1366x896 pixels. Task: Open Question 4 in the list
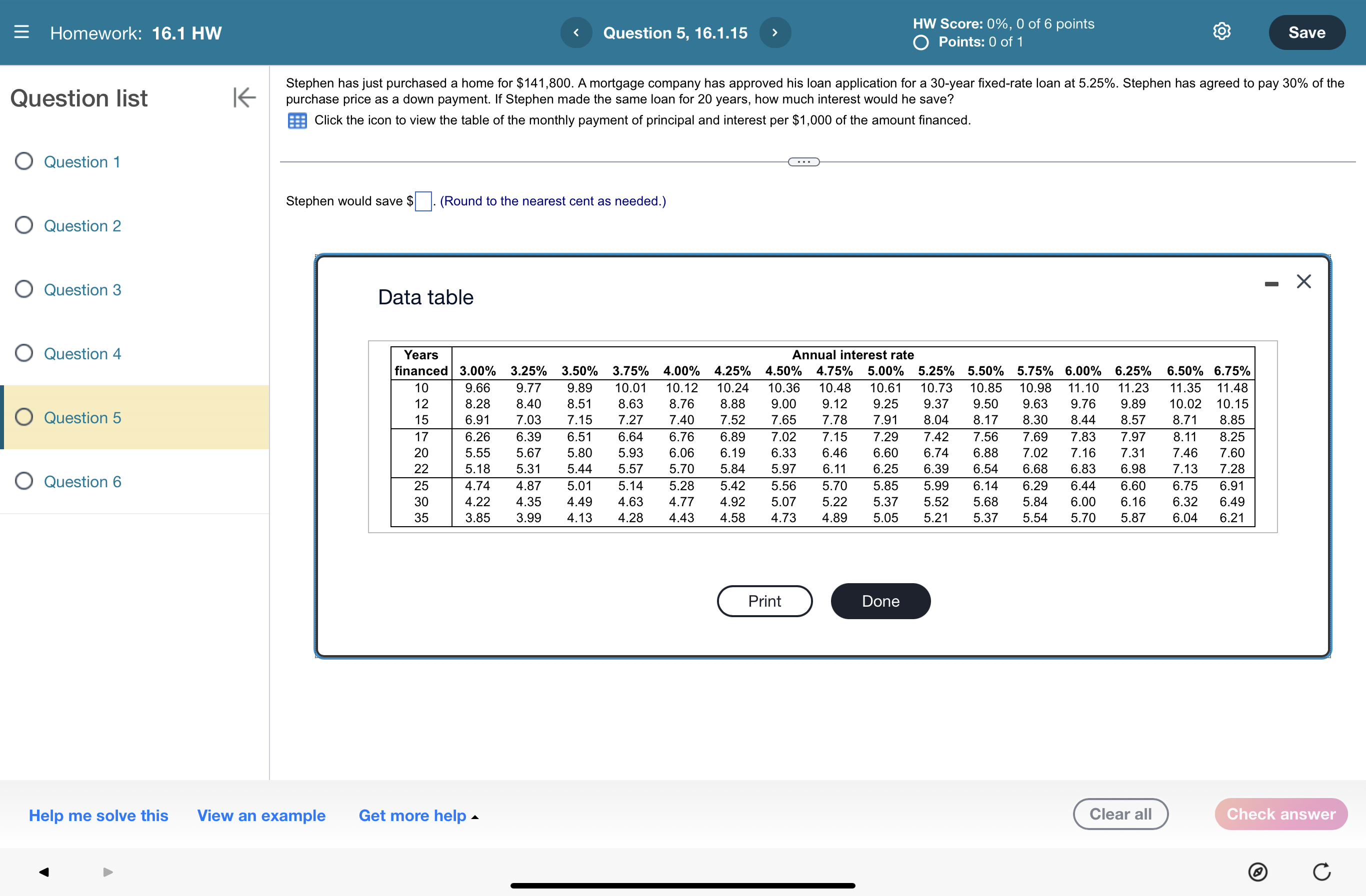[x=82, y=354]
